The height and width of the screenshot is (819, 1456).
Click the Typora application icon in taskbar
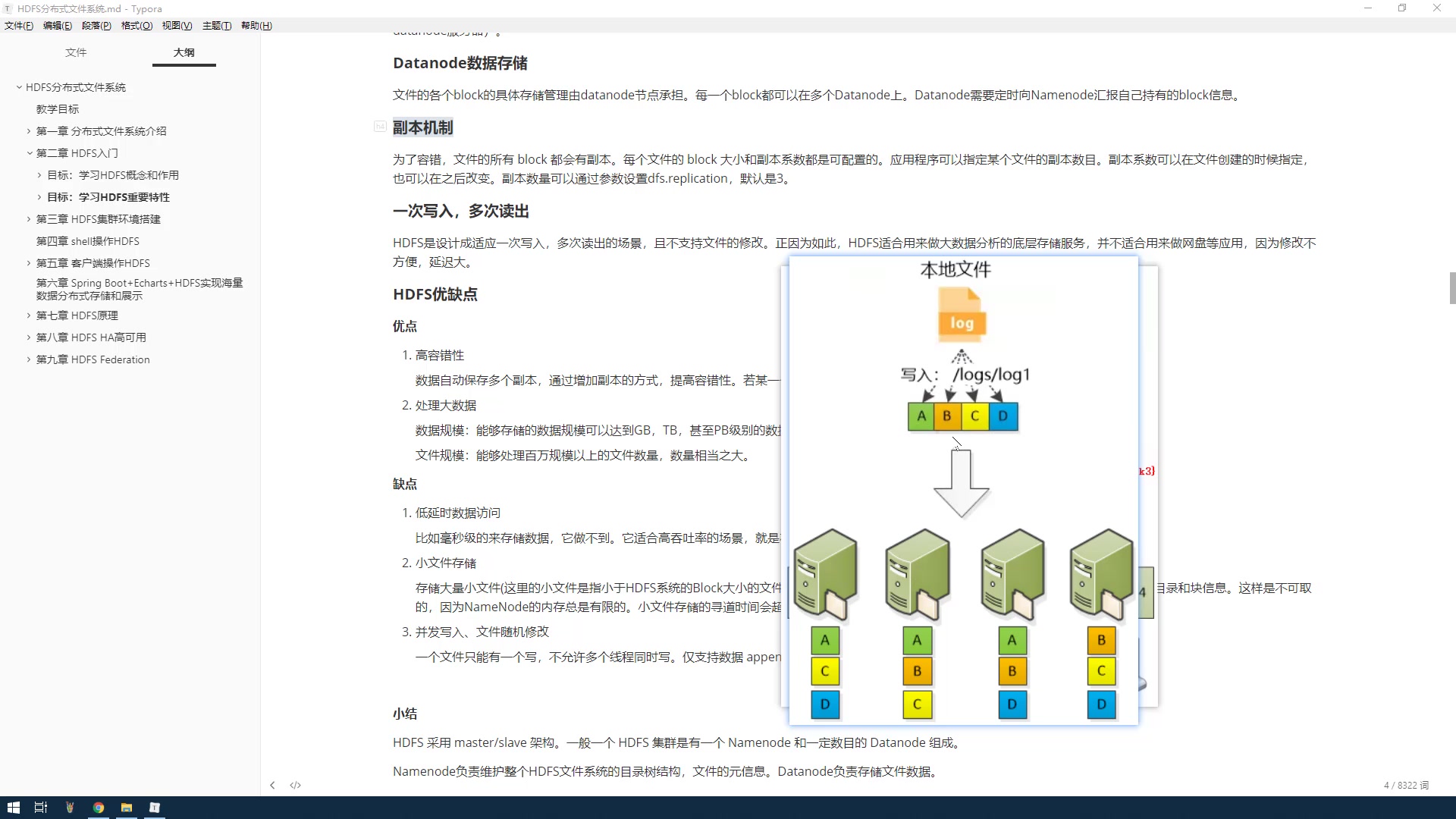(154, 807)
